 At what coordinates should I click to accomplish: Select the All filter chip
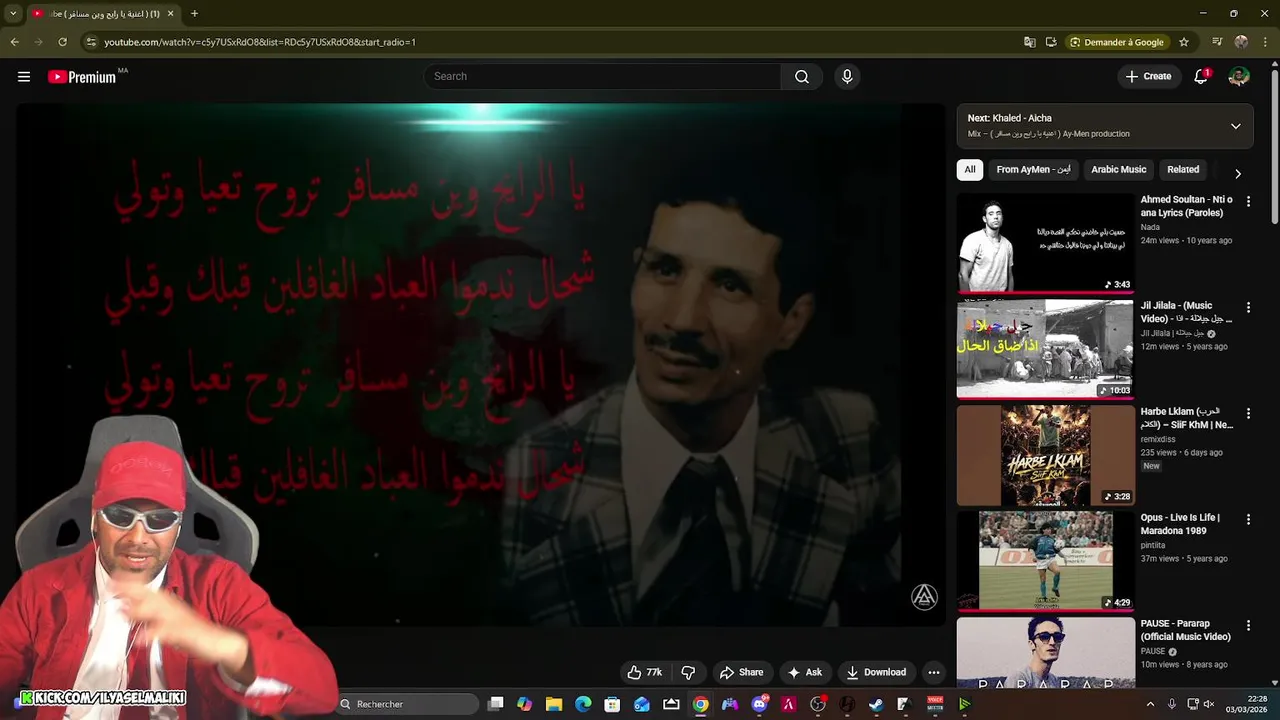(969, 170)
